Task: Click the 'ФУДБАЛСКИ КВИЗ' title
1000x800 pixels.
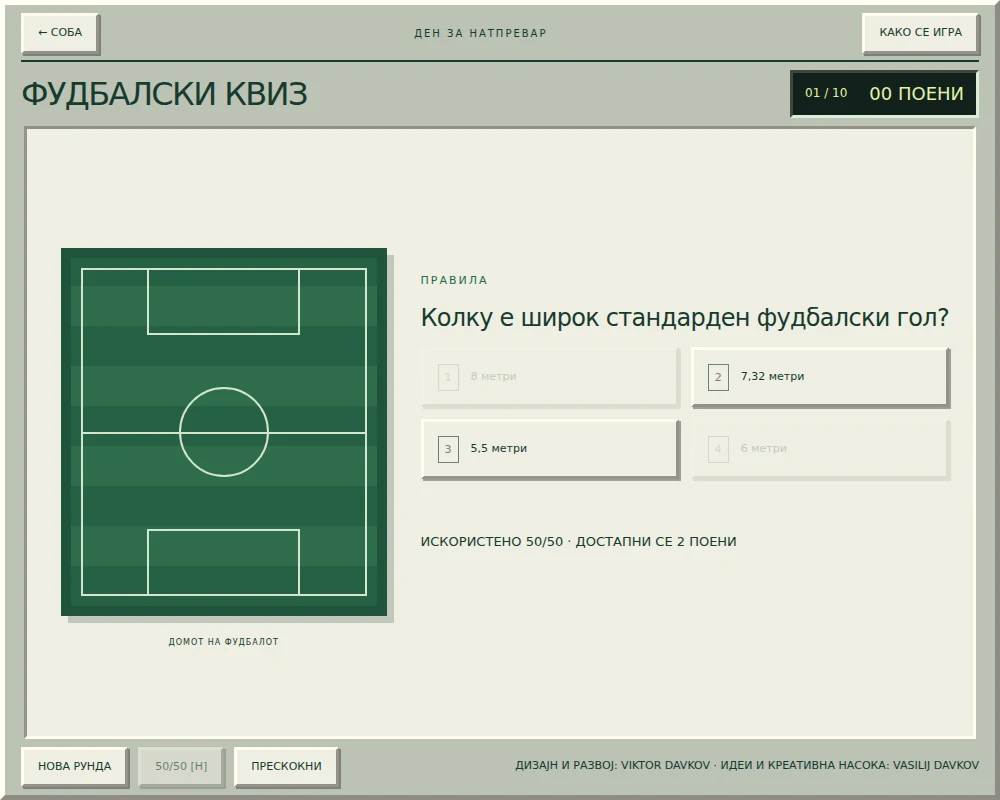Action: pos(165,94)
